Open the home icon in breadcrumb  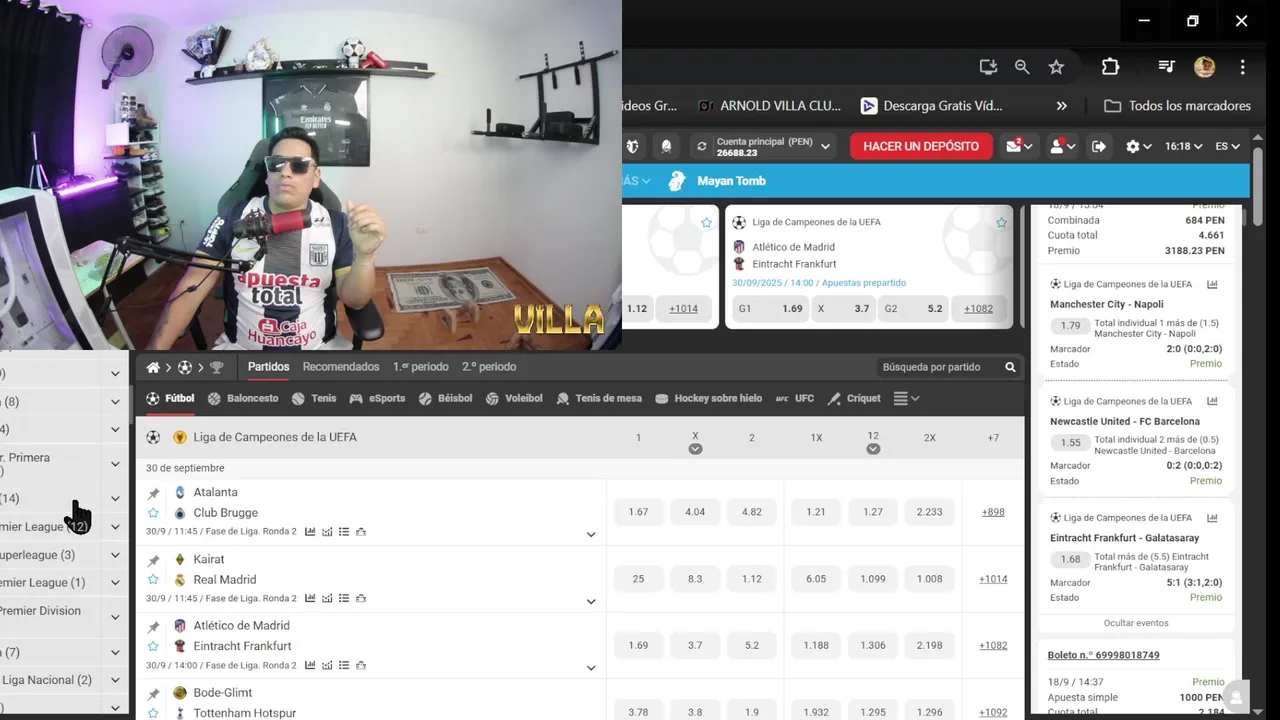tap(153, 367)
